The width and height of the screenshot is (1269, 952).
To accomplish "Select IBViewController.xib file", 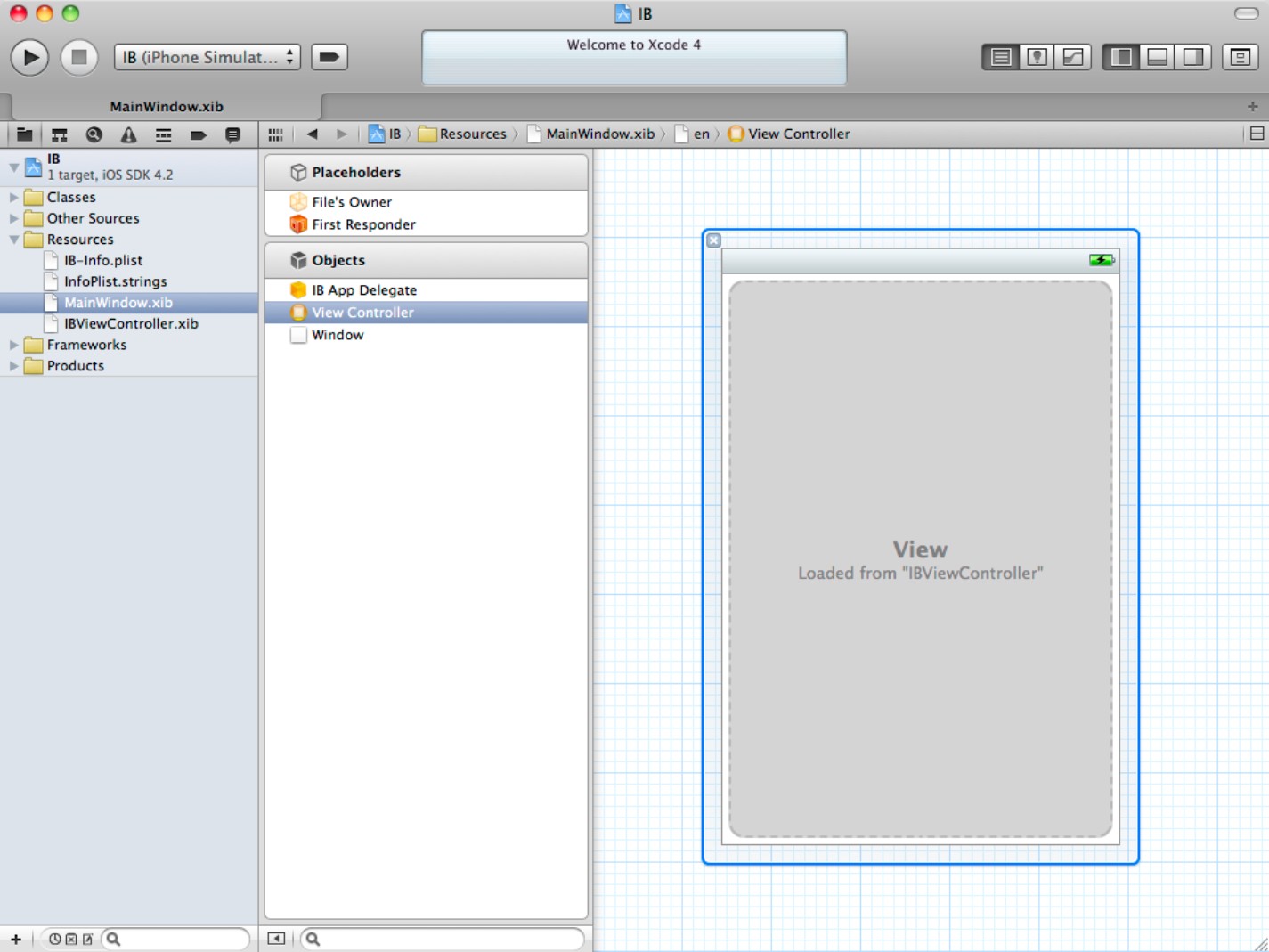I will point(129,323).
